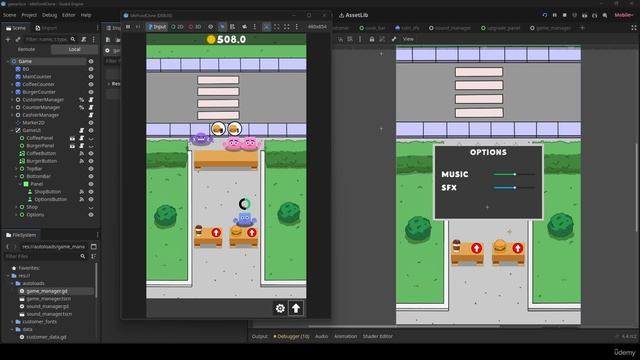Expand the data folder in the FileSystem
The width and height of the screenshot is (640, 360).
click(x=12, y=329)
